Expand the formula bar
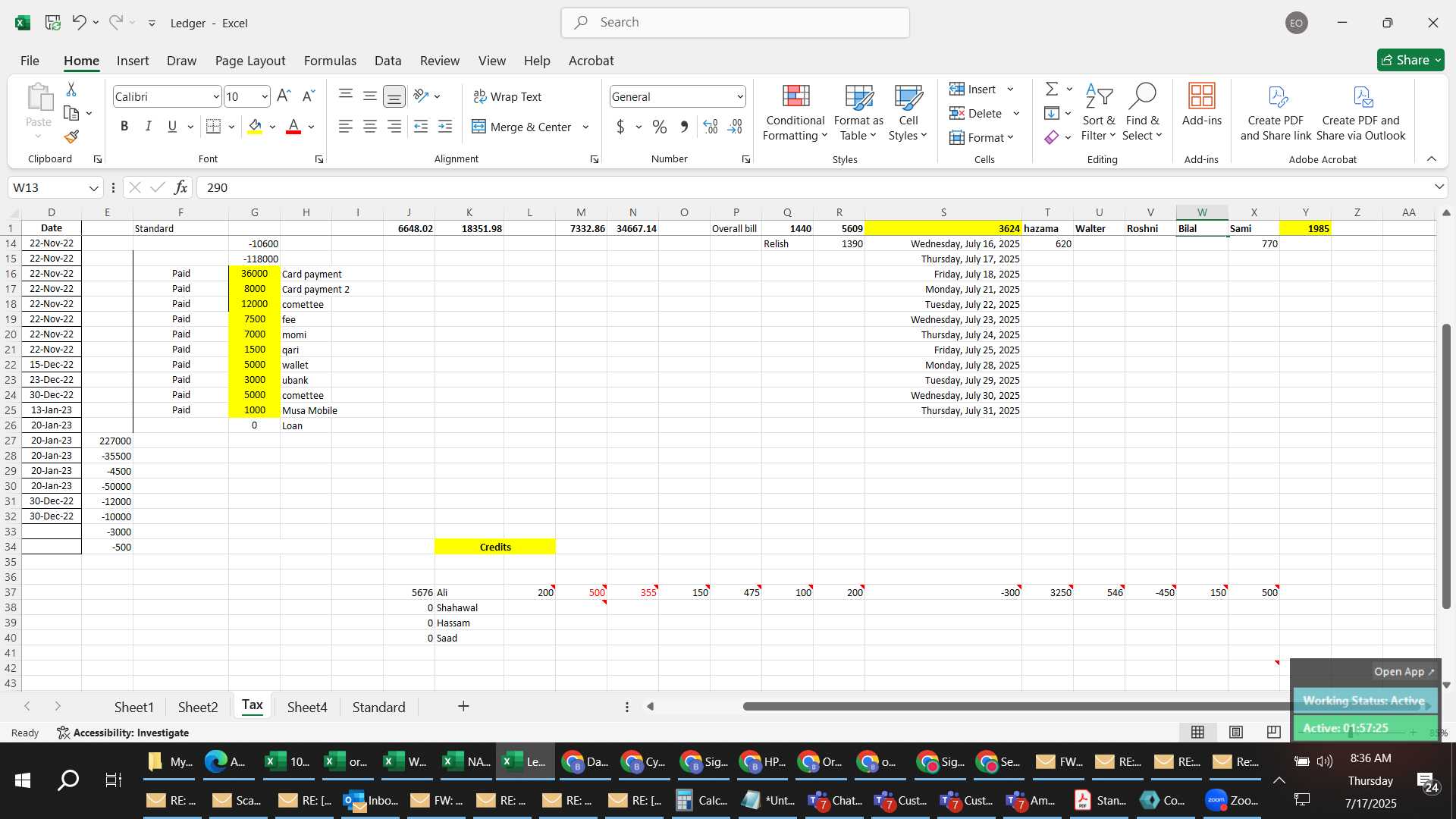The height and width of the screenshot is (819, 1456). (1439, 187)
